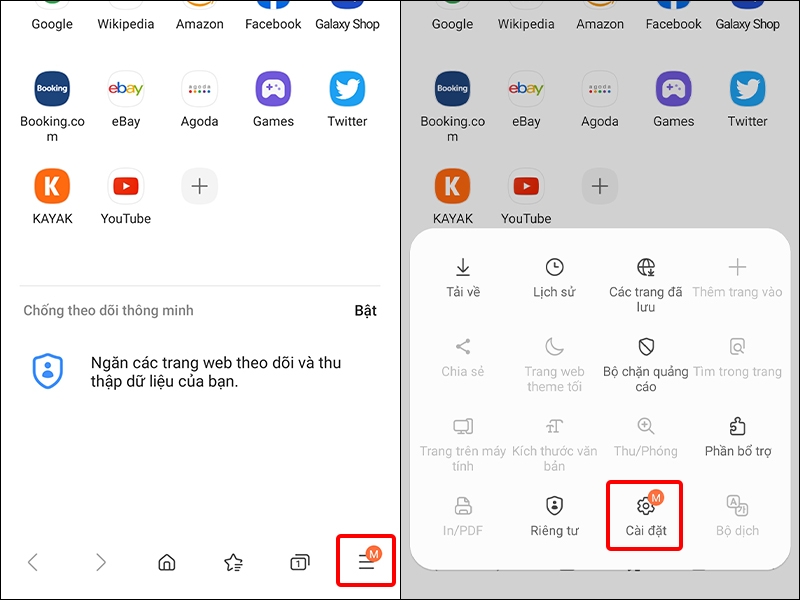800x600 pixels.
Task: Open the tab switcher
Action: click(x=301, y=562)
